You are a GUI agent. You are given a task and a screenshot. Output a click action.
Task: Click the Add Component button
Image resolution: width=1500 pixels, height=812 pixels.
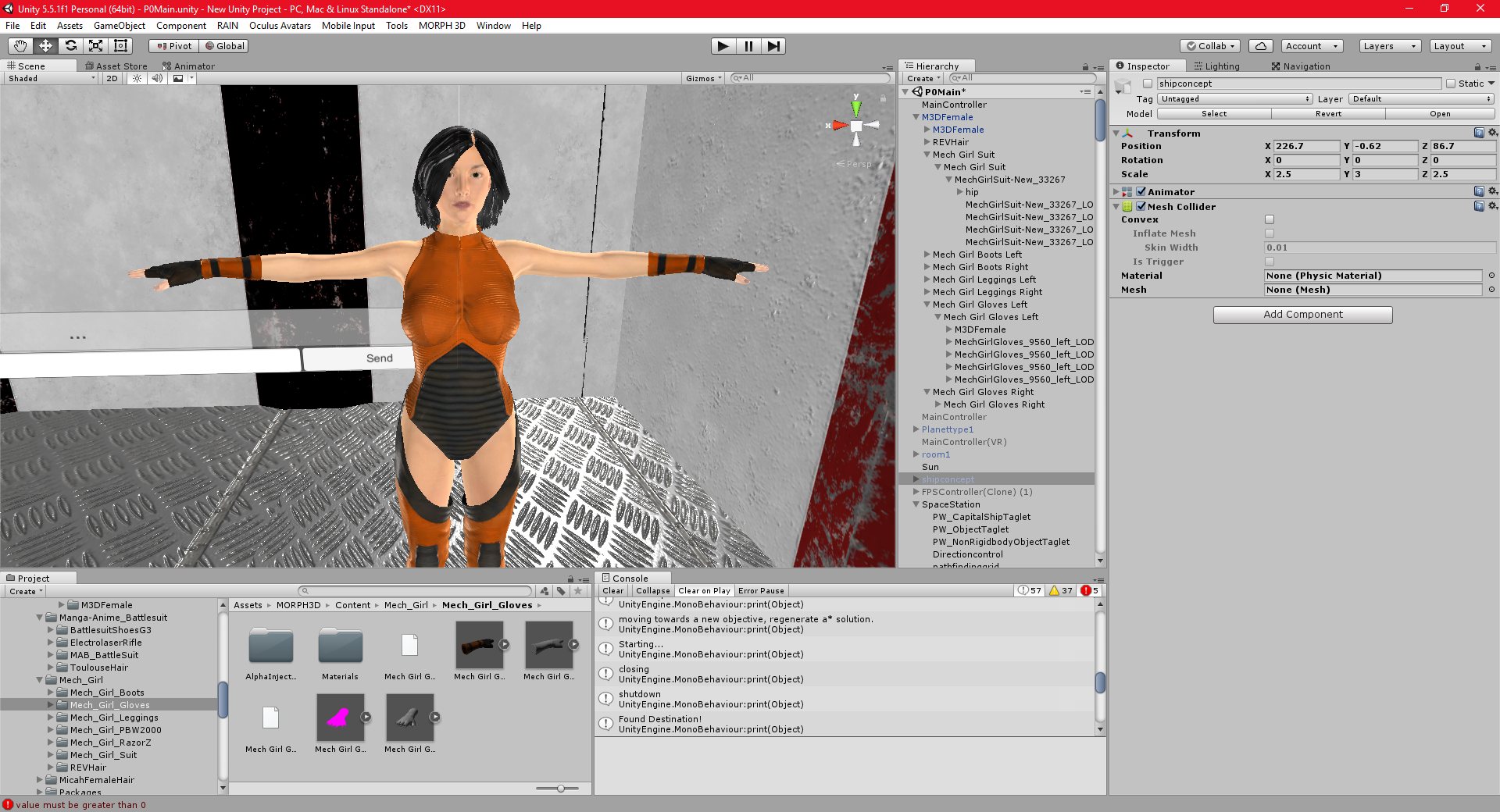[x=1302, y=315]
